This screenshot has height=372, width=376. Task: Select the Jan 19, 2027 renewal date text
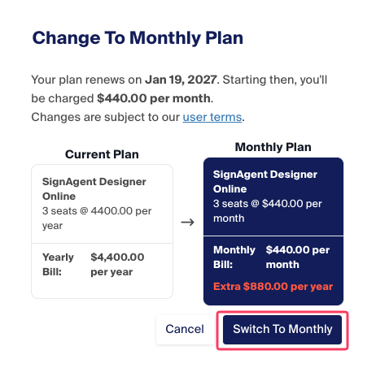pyautogui.click(x=181, y=80)
